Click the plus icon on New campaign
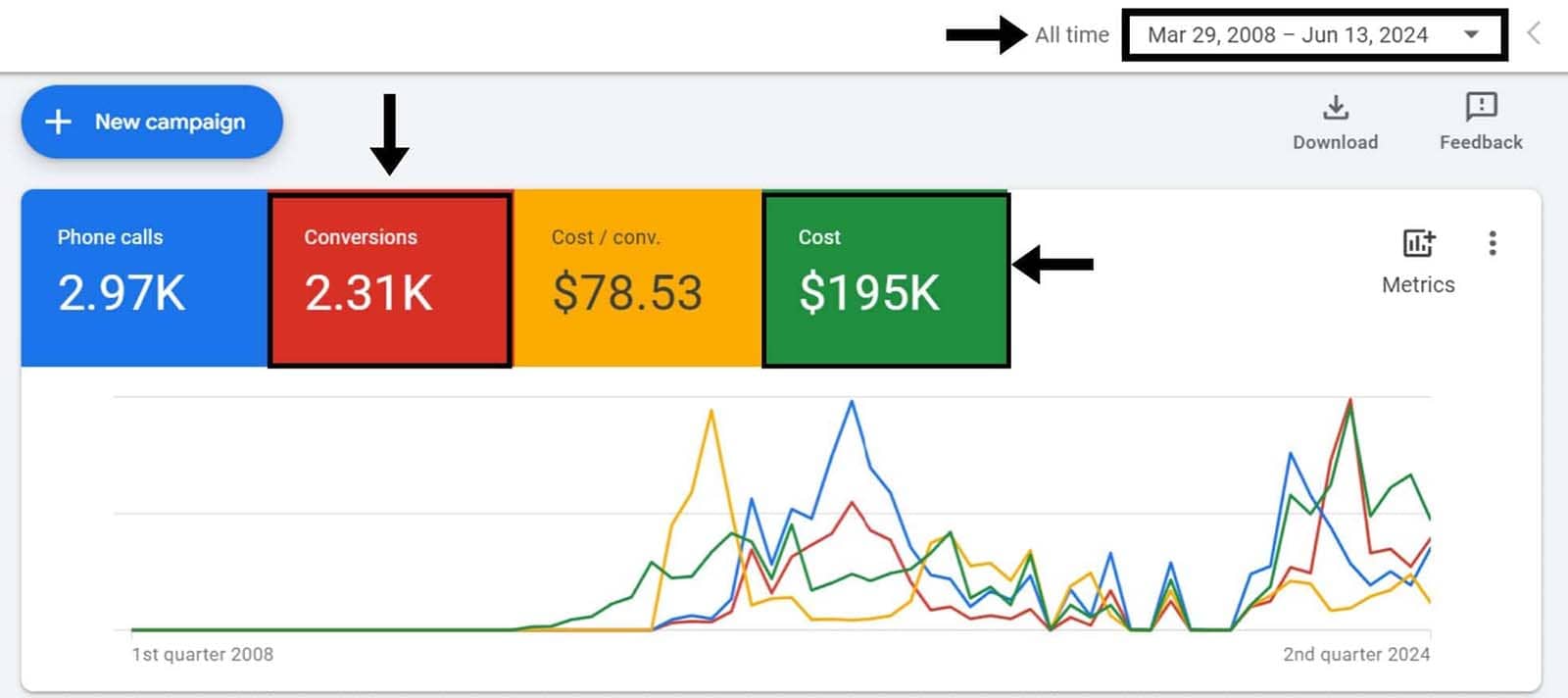Viewport: 1568px width, 698px height. tap(59, 122)
